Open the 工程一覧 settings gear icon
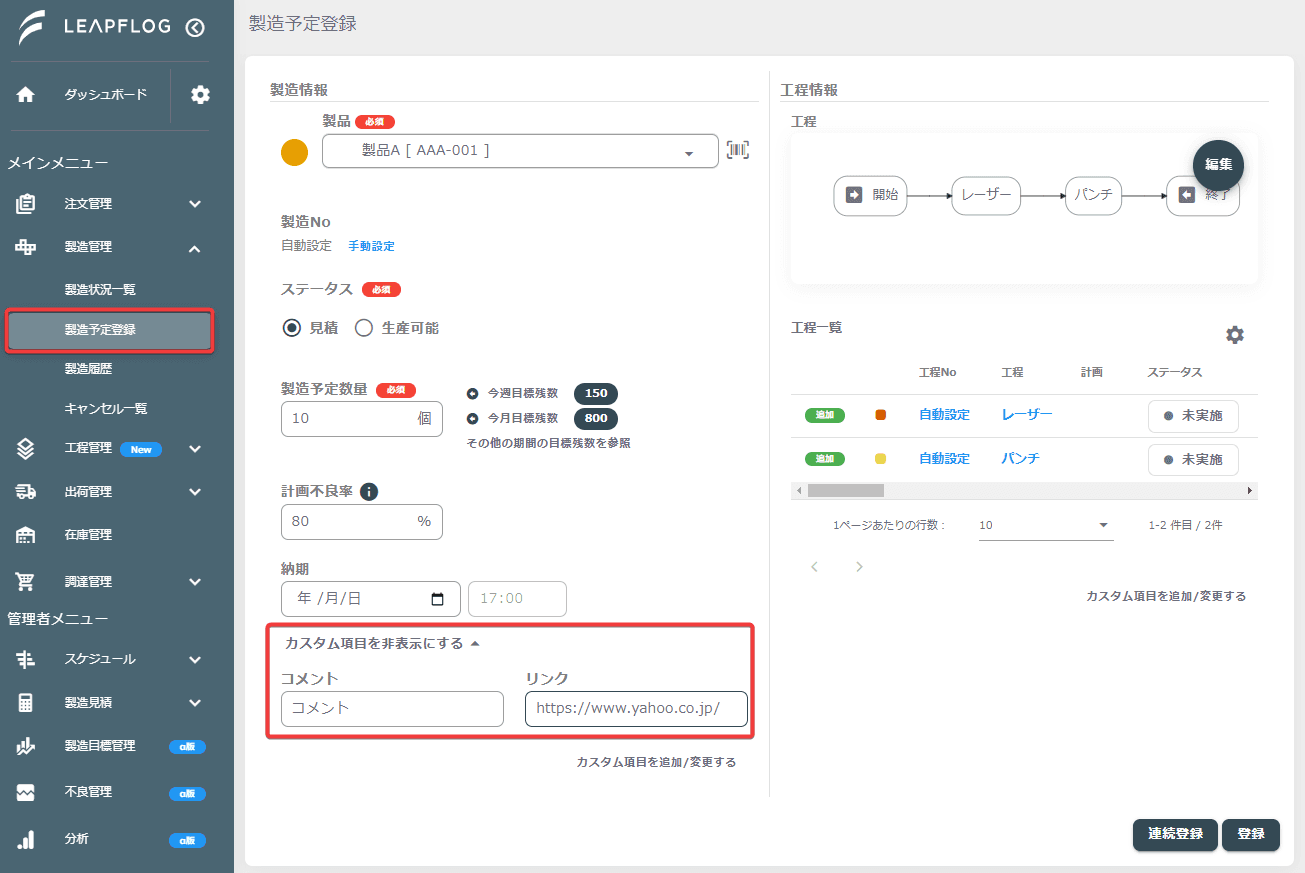 1235,335
